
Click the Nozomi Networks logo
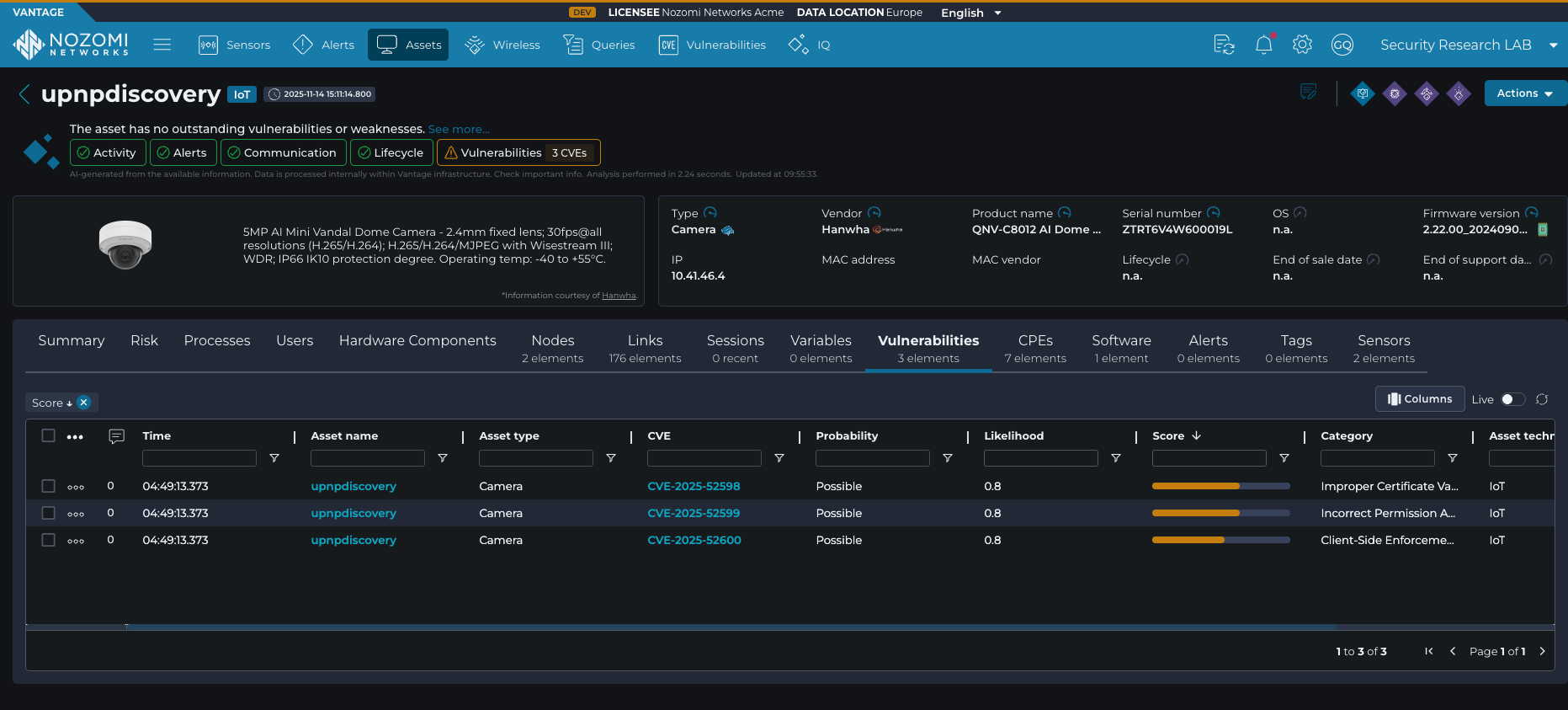coord(72,45)
